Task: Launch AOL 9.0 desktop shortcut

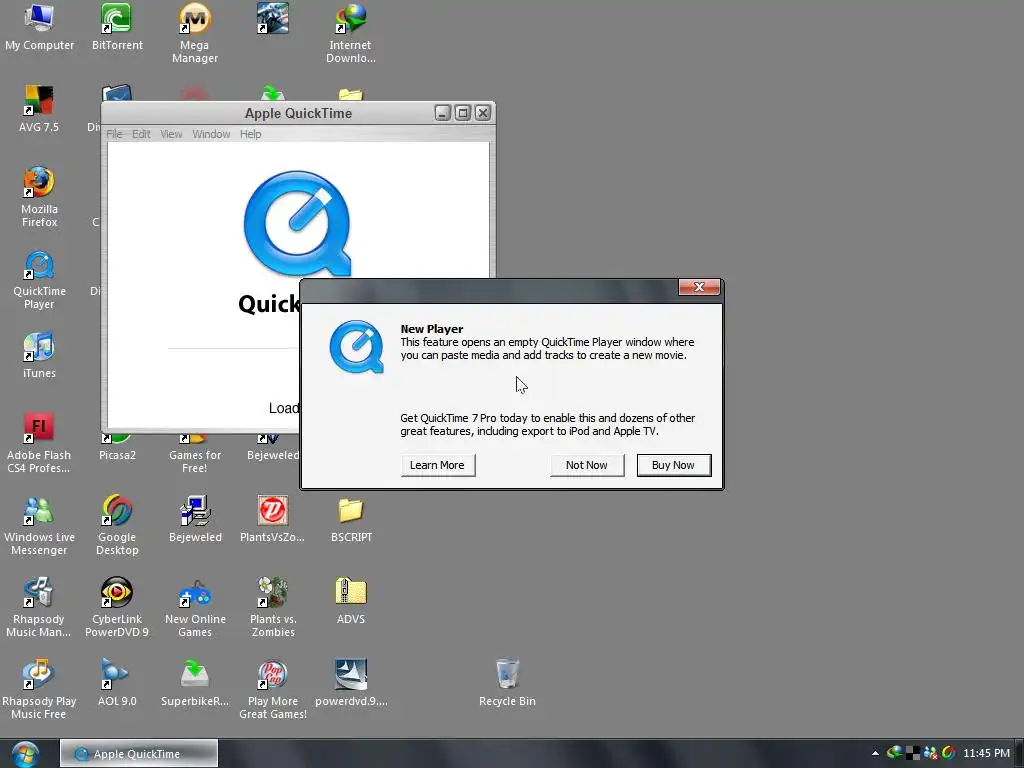Action: 117,682
